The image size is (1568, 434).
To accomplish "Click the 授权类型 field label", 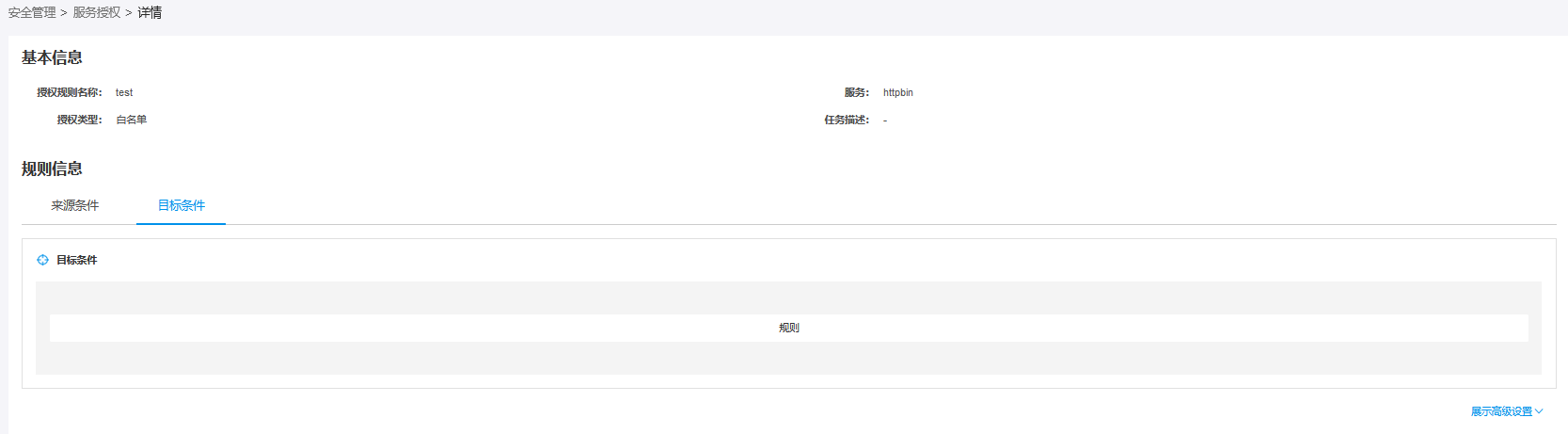I will click(79, 120).
